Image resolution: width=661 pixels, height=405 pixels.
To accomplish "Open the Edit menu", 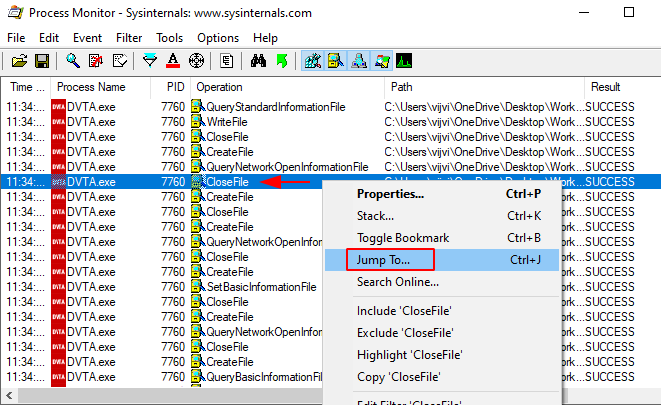I will [x=49, y=38].
